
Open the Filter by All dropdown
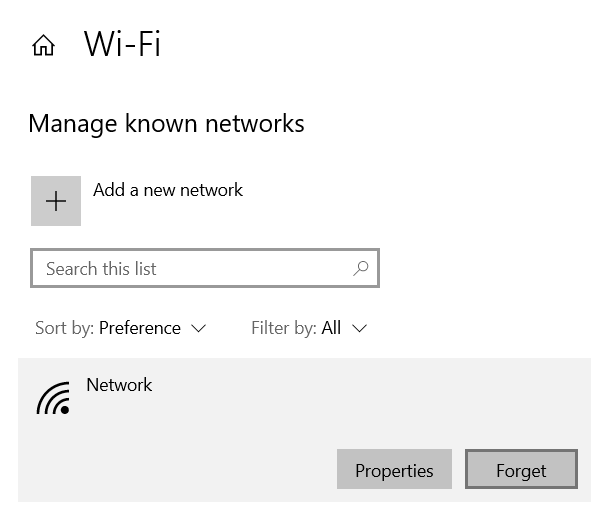click(309, 328)
